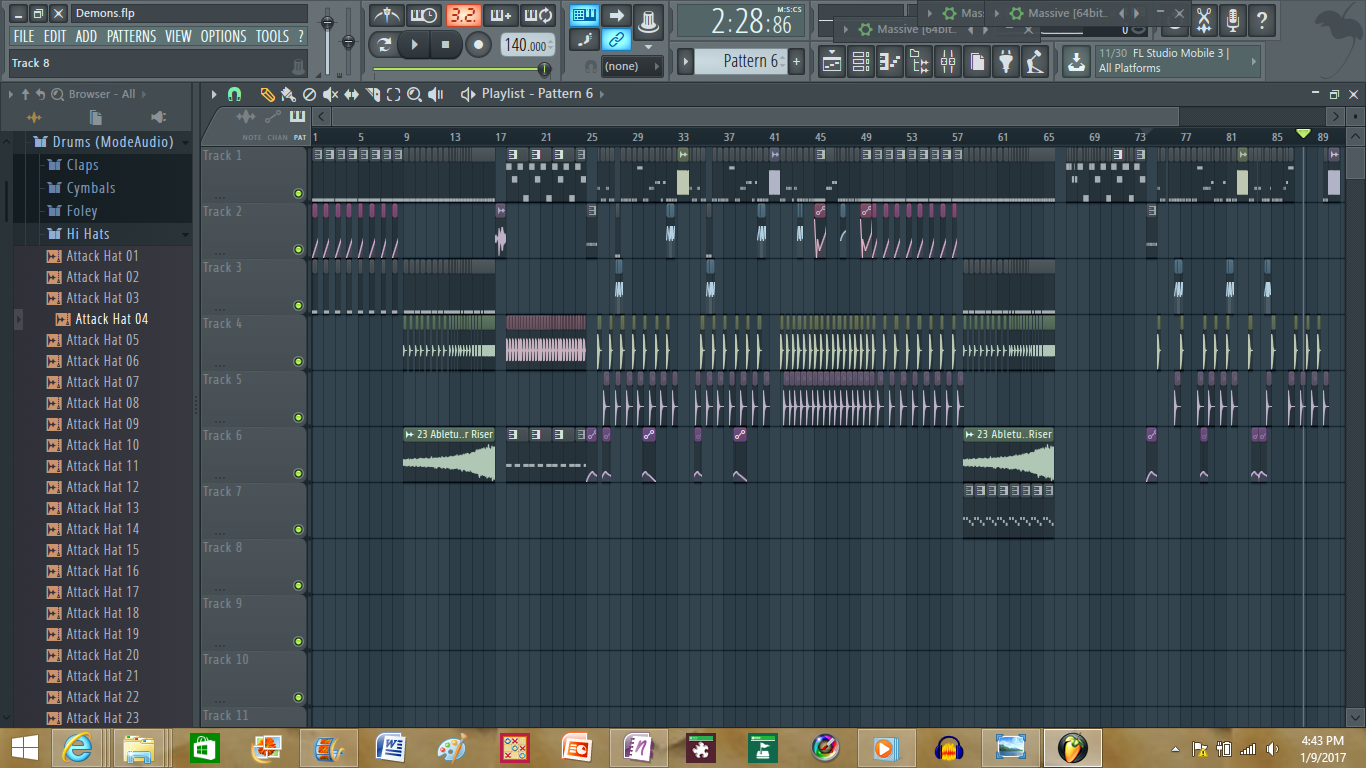
Task: Select the Attack Hat 04 sample
Action: 111,319
